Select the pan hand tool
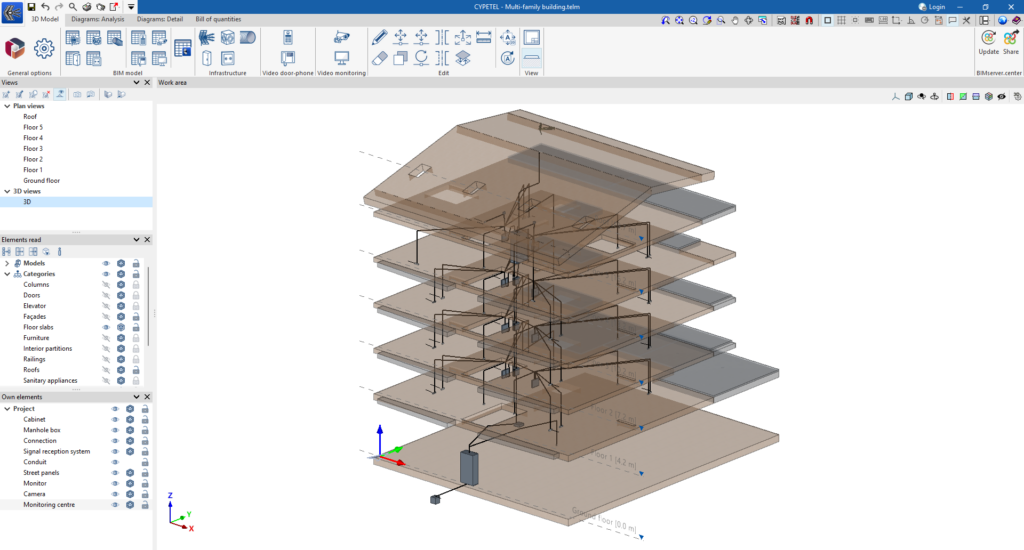This screenshot has width=1024, height=550. click(734, 20)
